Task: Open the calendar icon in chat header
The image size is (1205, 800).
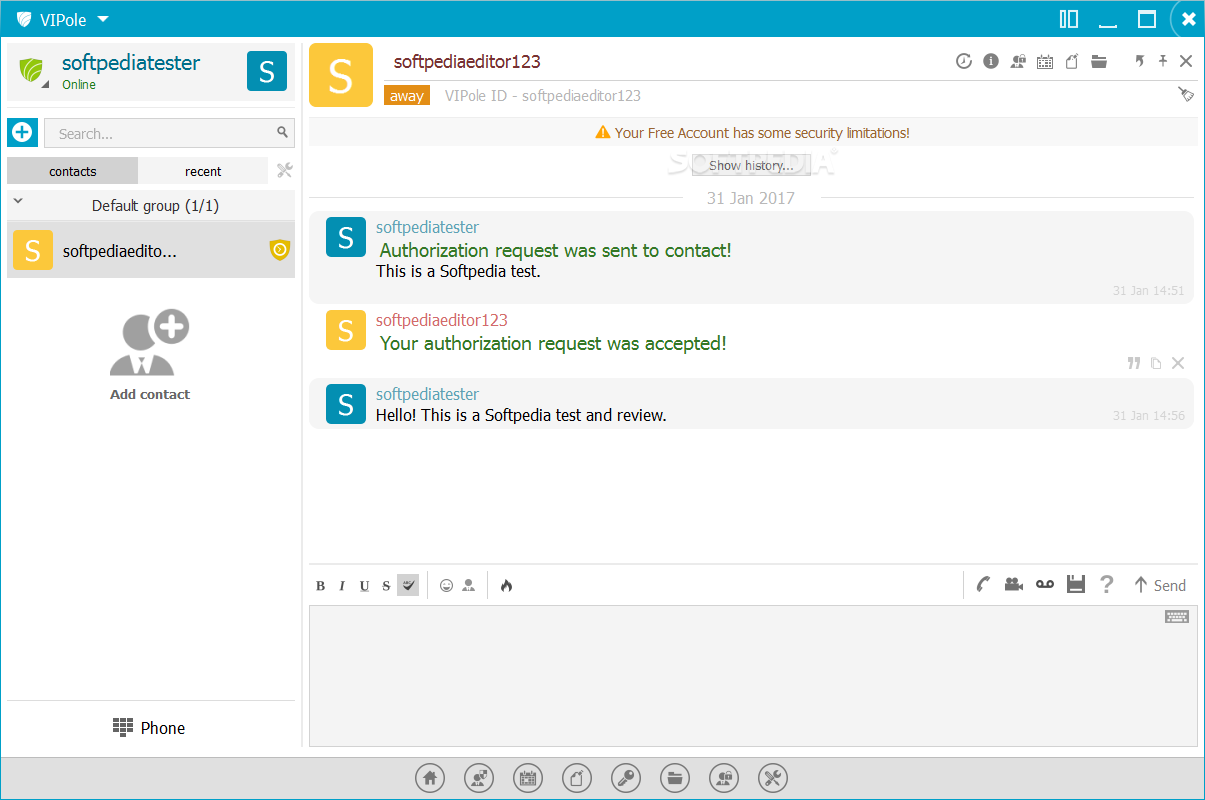Action: (x=1045, y=61)
